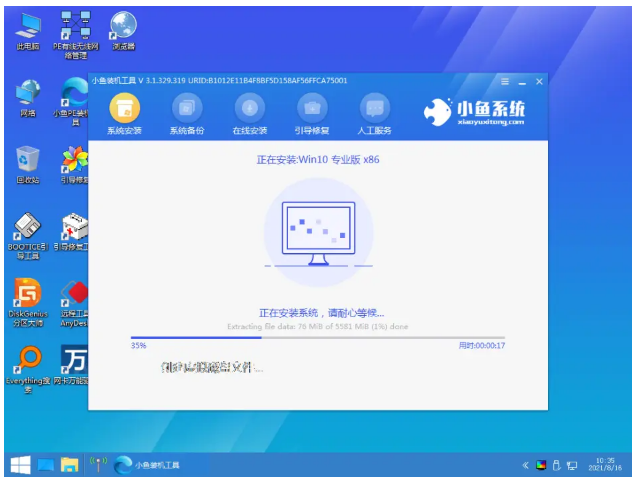The height and width of the screenshot is (483, 639).
Task: Open the 系统备份 tab icon
Action: (x=187, y=108)
